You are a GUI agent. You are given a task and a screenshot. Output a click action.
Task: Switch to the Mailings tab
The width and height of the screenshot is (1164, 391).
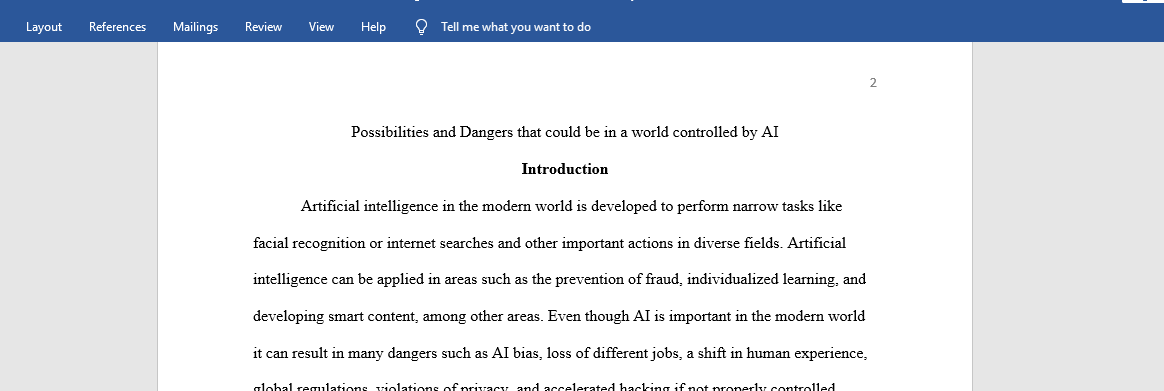[x=195, y=27]
